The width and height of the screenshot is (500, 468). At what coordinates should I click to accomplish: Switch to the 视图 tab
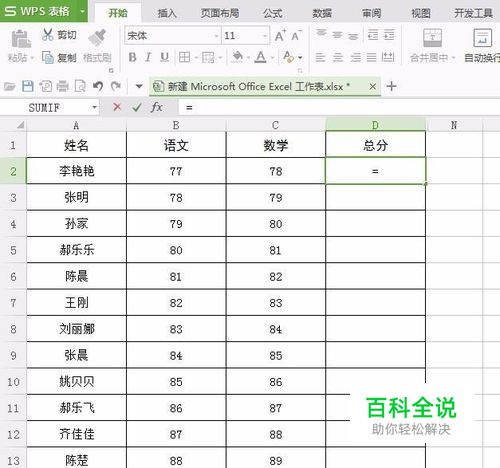click(420, 13)
